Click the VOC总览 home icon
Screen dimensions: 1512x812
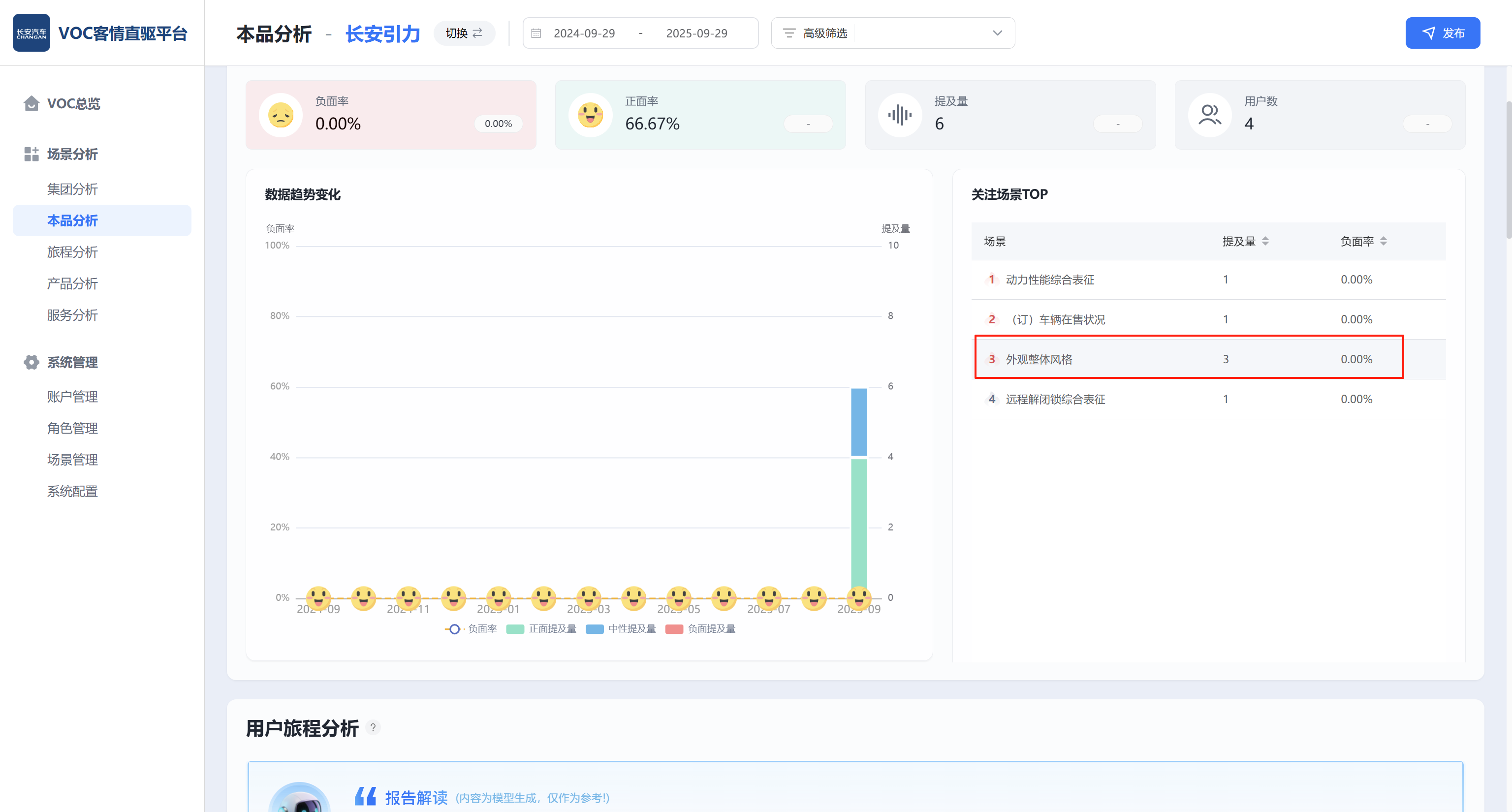(x=31, y=103)
